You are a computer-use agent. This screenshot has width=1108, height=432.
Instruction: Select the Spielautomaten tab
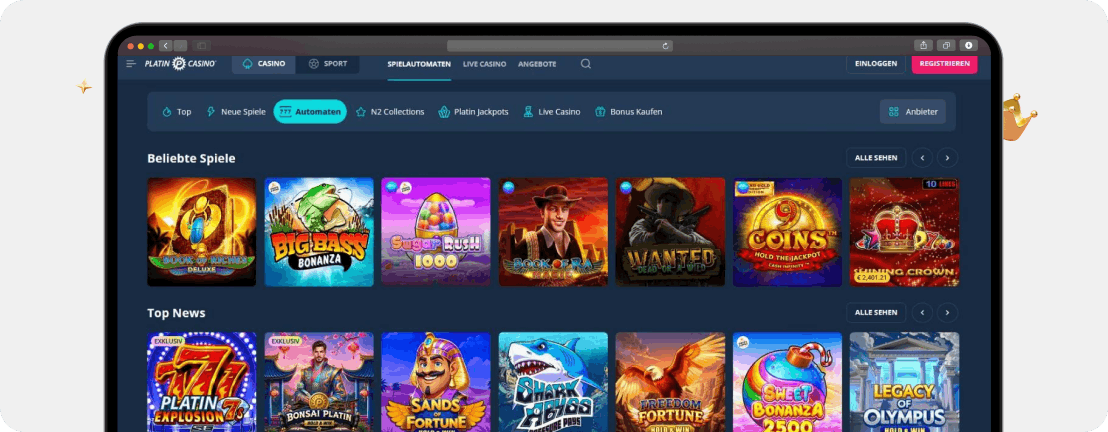tap(419, 64)
